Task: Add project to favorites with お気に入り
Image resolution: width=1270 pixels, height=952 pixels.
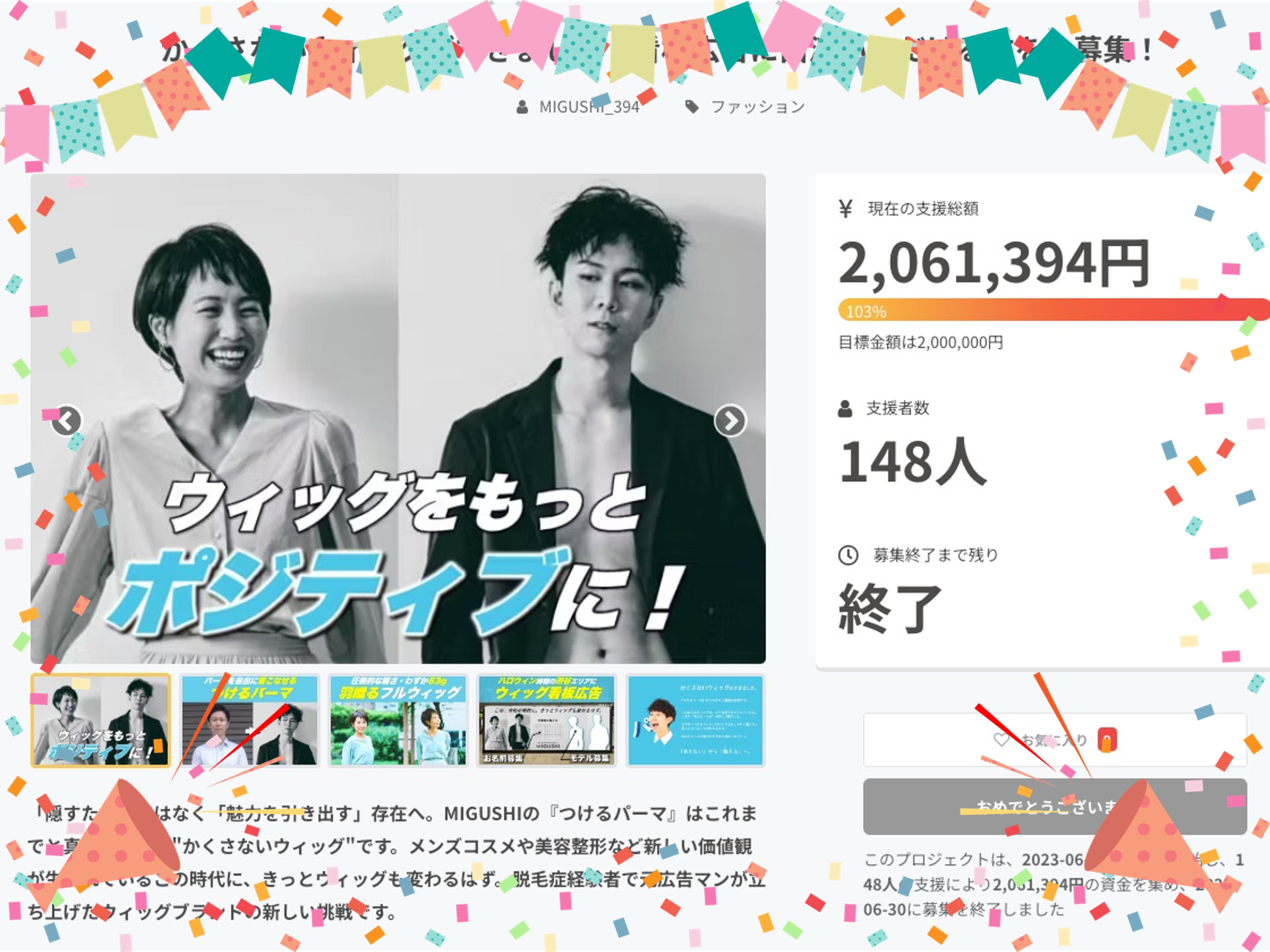Action: [1055, 740]
